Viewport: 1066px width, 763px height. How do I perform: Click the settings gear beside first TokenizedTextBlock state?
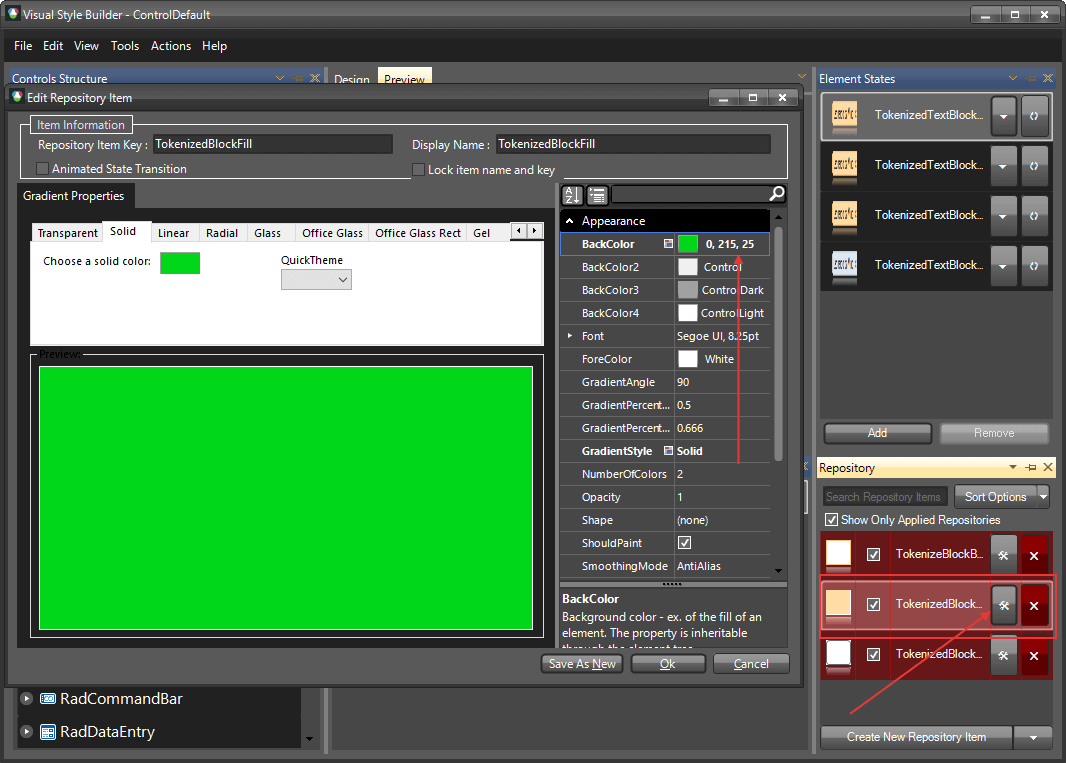[1034, 115]
